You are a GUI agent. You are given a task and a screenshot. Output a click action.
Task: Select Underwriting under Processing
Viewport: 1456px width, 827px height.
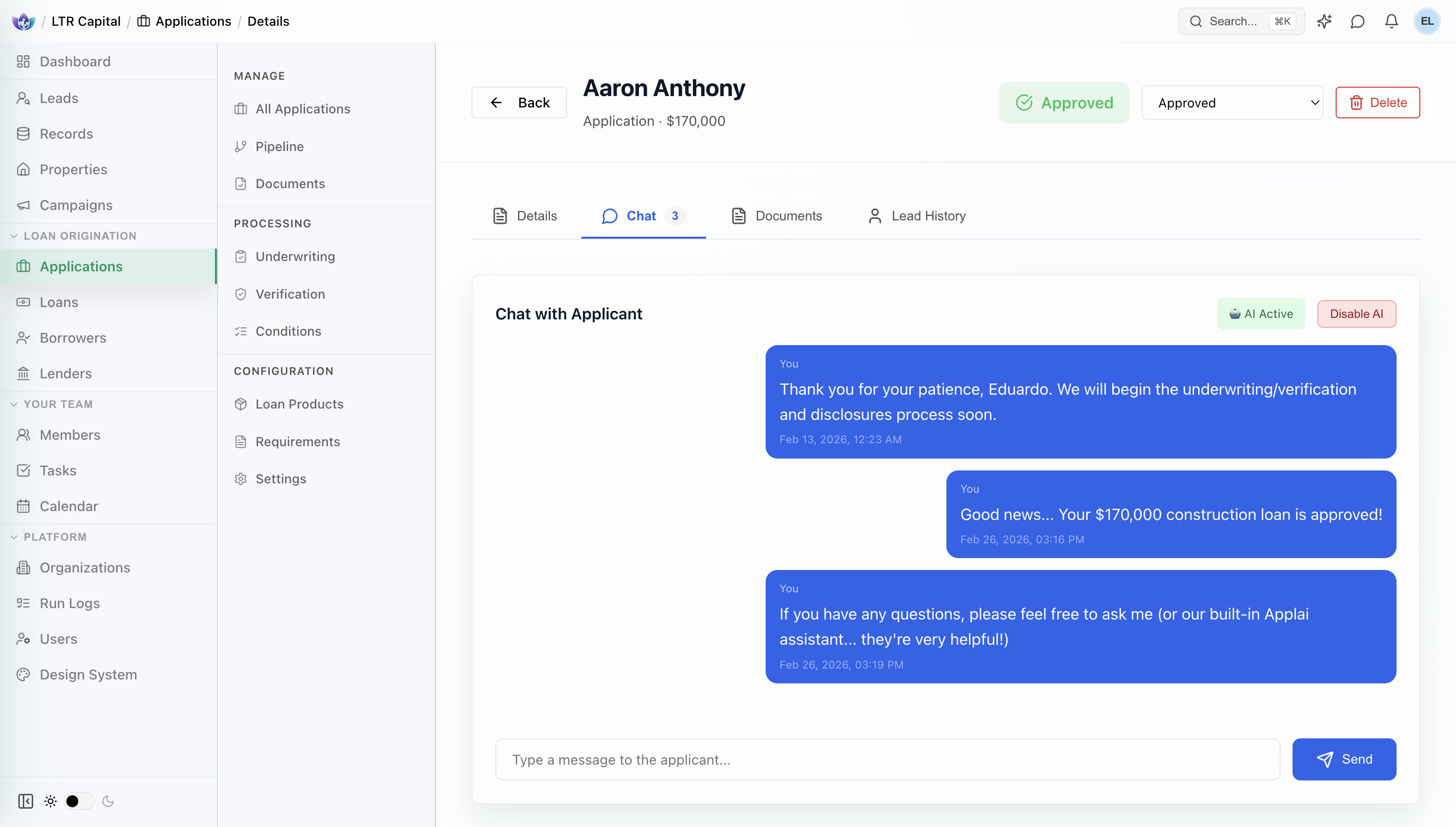295,256
